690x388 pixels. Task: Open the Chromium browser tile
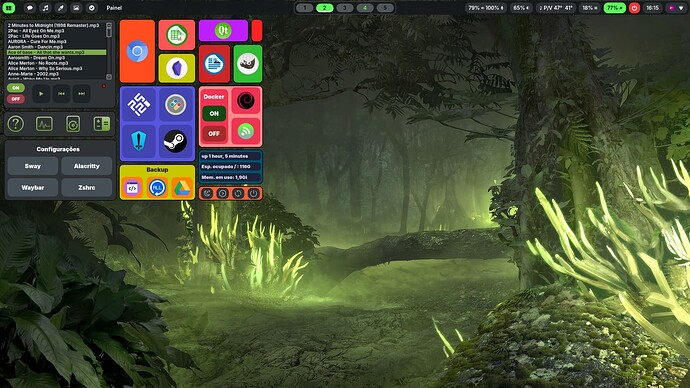pos(137,51)
